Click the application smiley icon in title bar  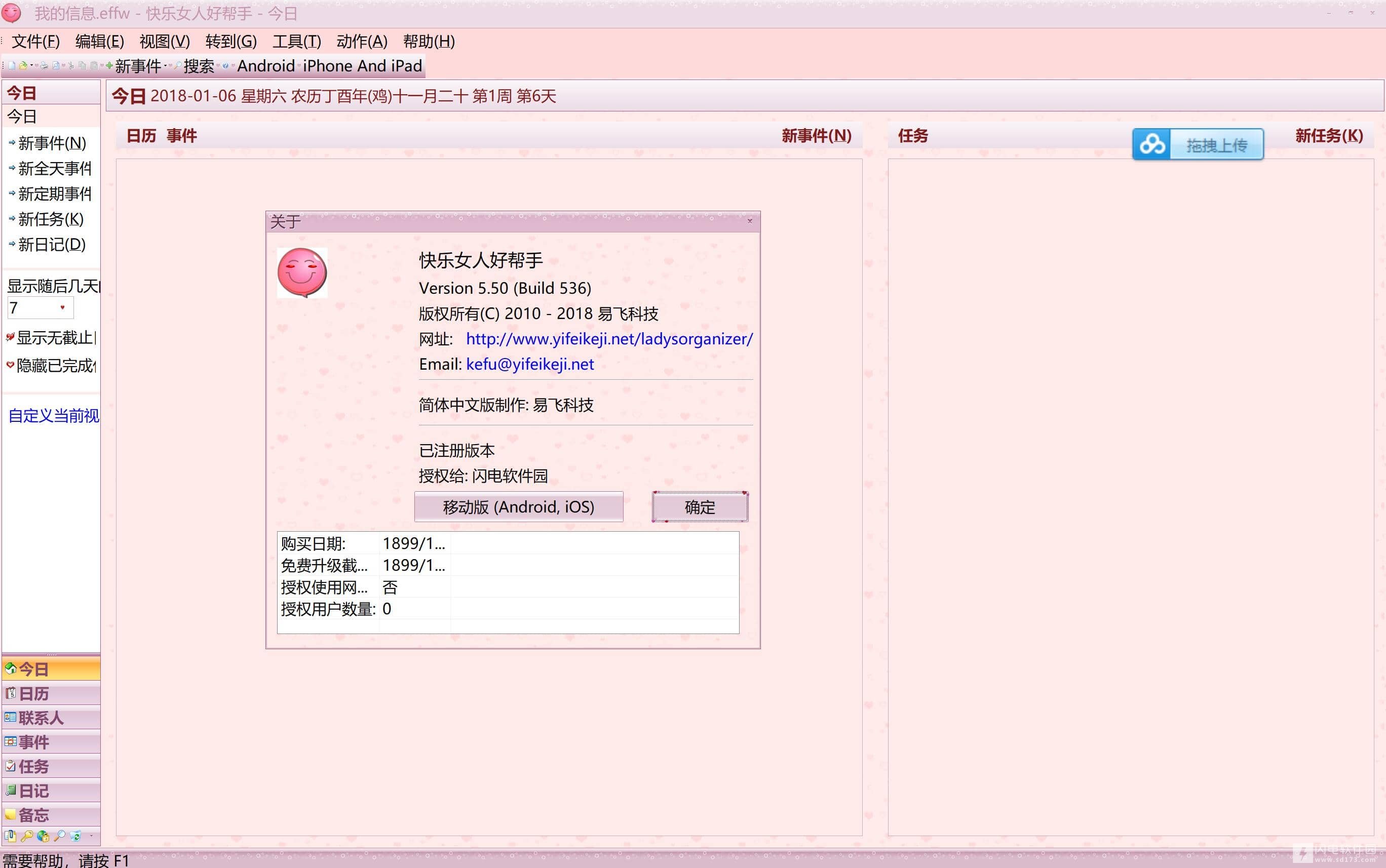pyautogui.click(x=12, y=13)
